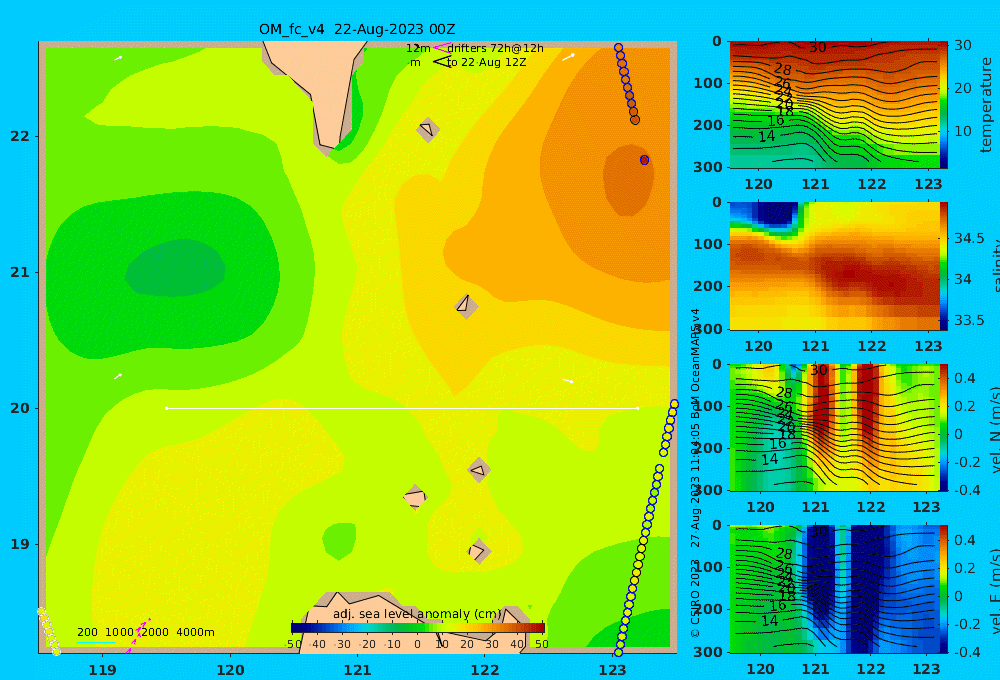The height and width of the screenshot is (680, 1000).
Task: Open the northward velocity section panel
Action: [834, 427]
